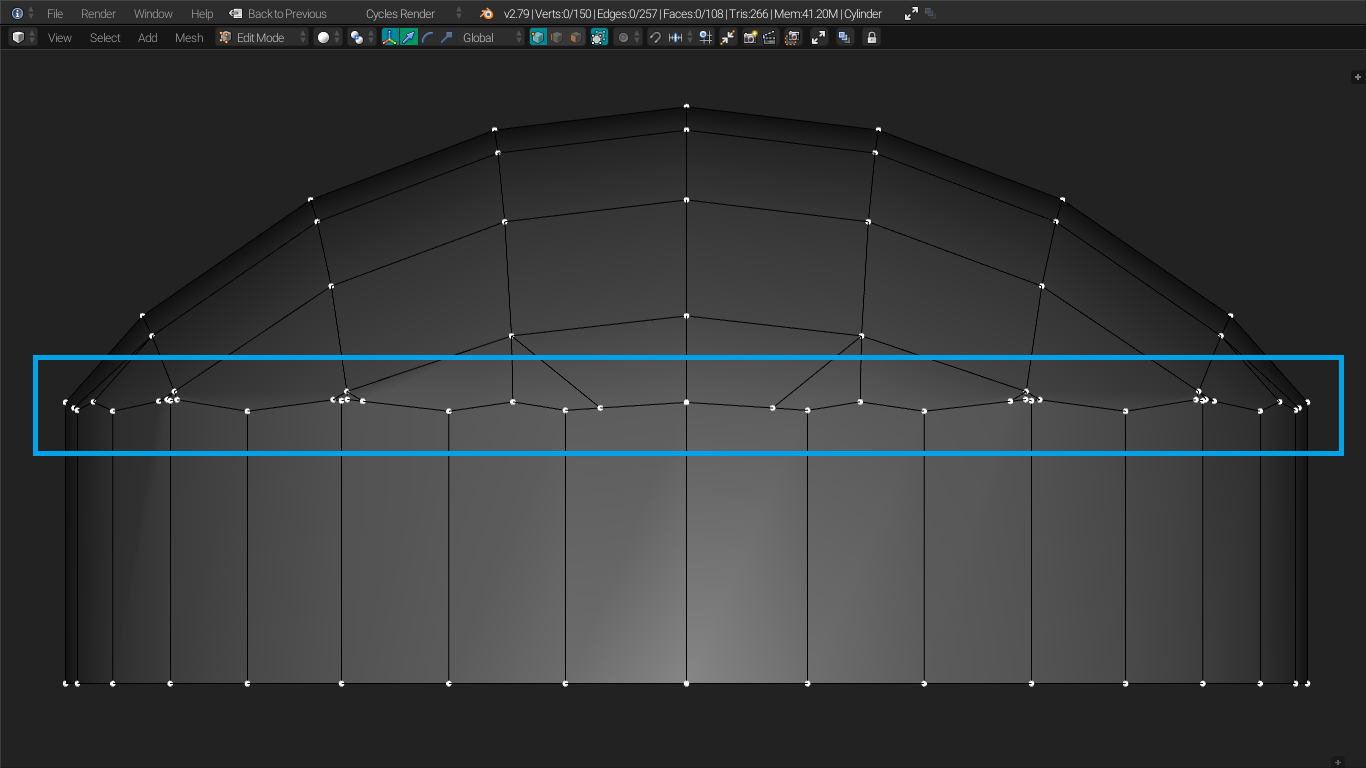1366x768 pixels.
Task: Open the snap element selector
Action: tap(680, 37)
